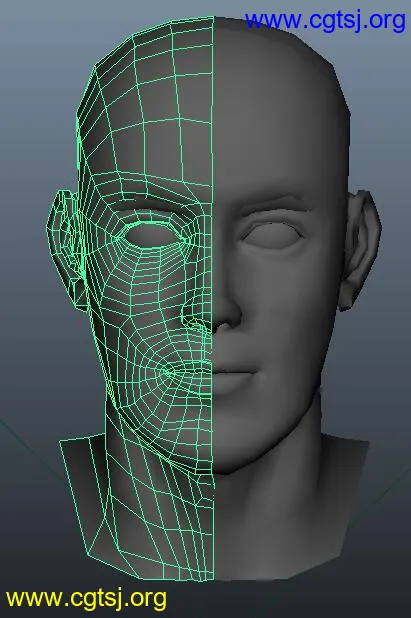Select the wireframe mouth corner edge loops
This screenshot has width=411, height=618.
click(x=167, y=372)
